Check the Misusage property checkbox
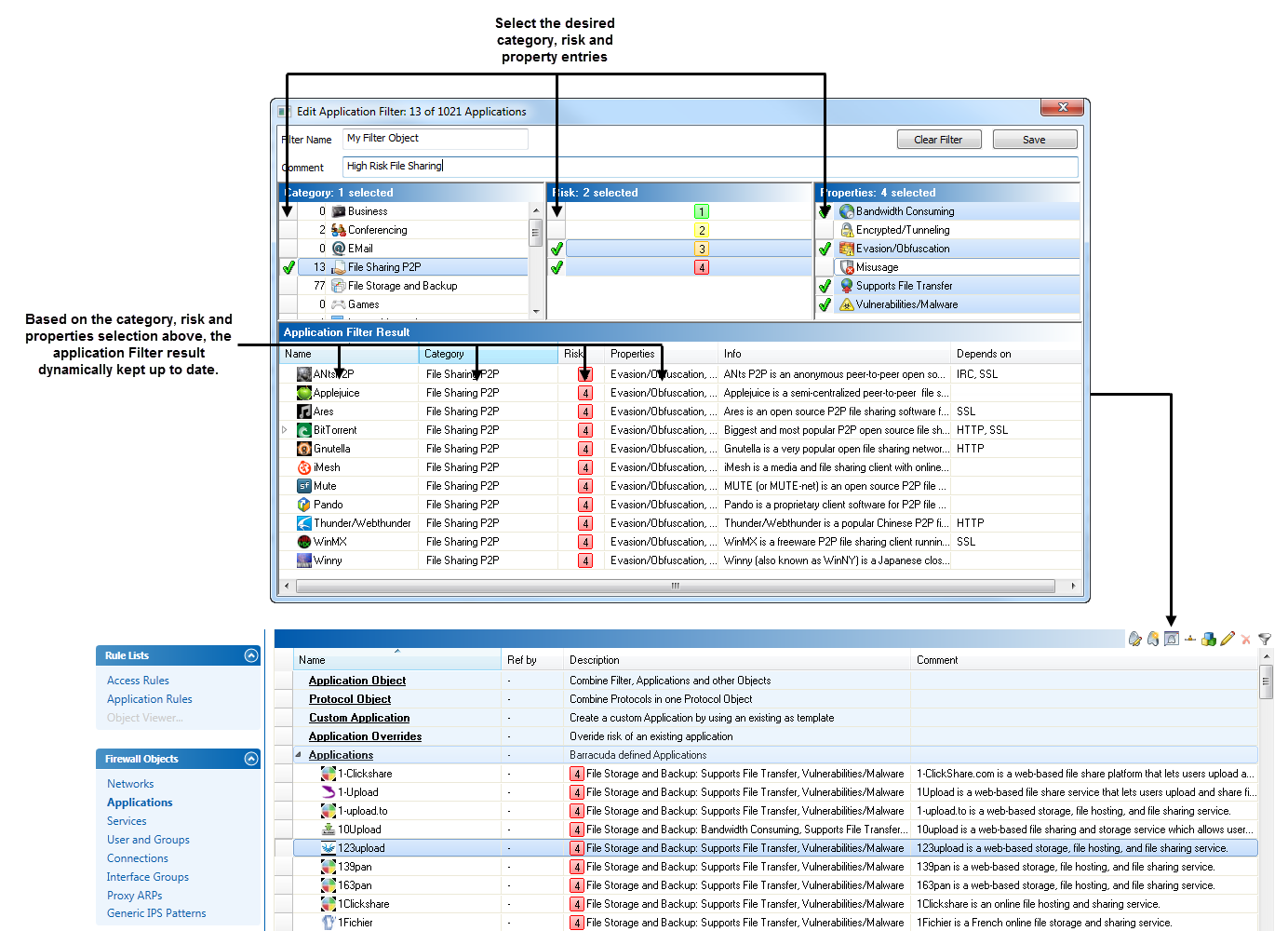 (x=825, y=267)
